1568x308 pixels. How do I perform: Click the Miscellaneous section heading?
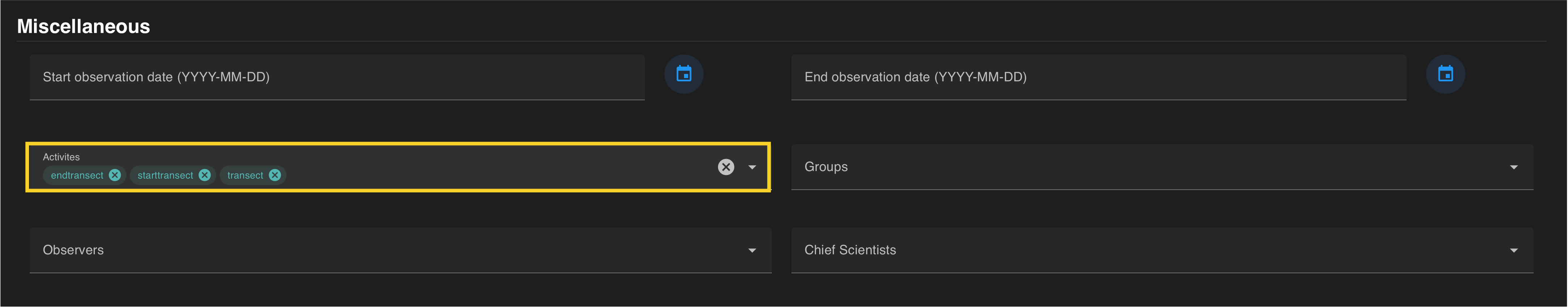pyautogui.click(x=84, y=26)
